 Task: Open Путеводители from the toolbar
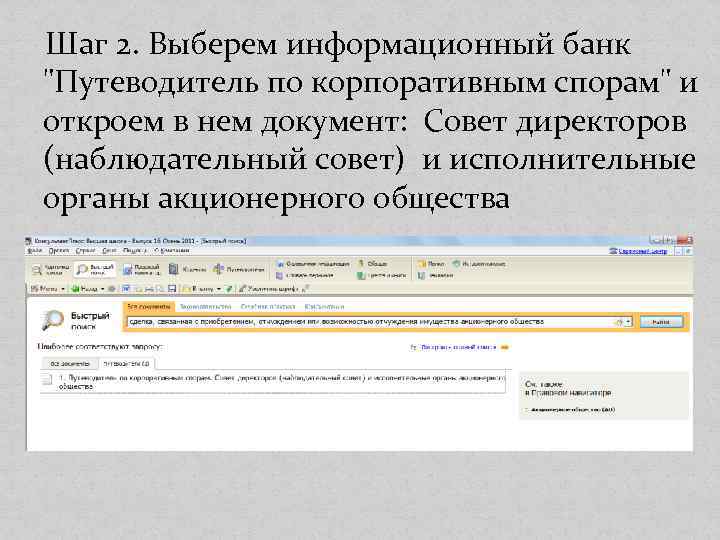coord(239,270)
